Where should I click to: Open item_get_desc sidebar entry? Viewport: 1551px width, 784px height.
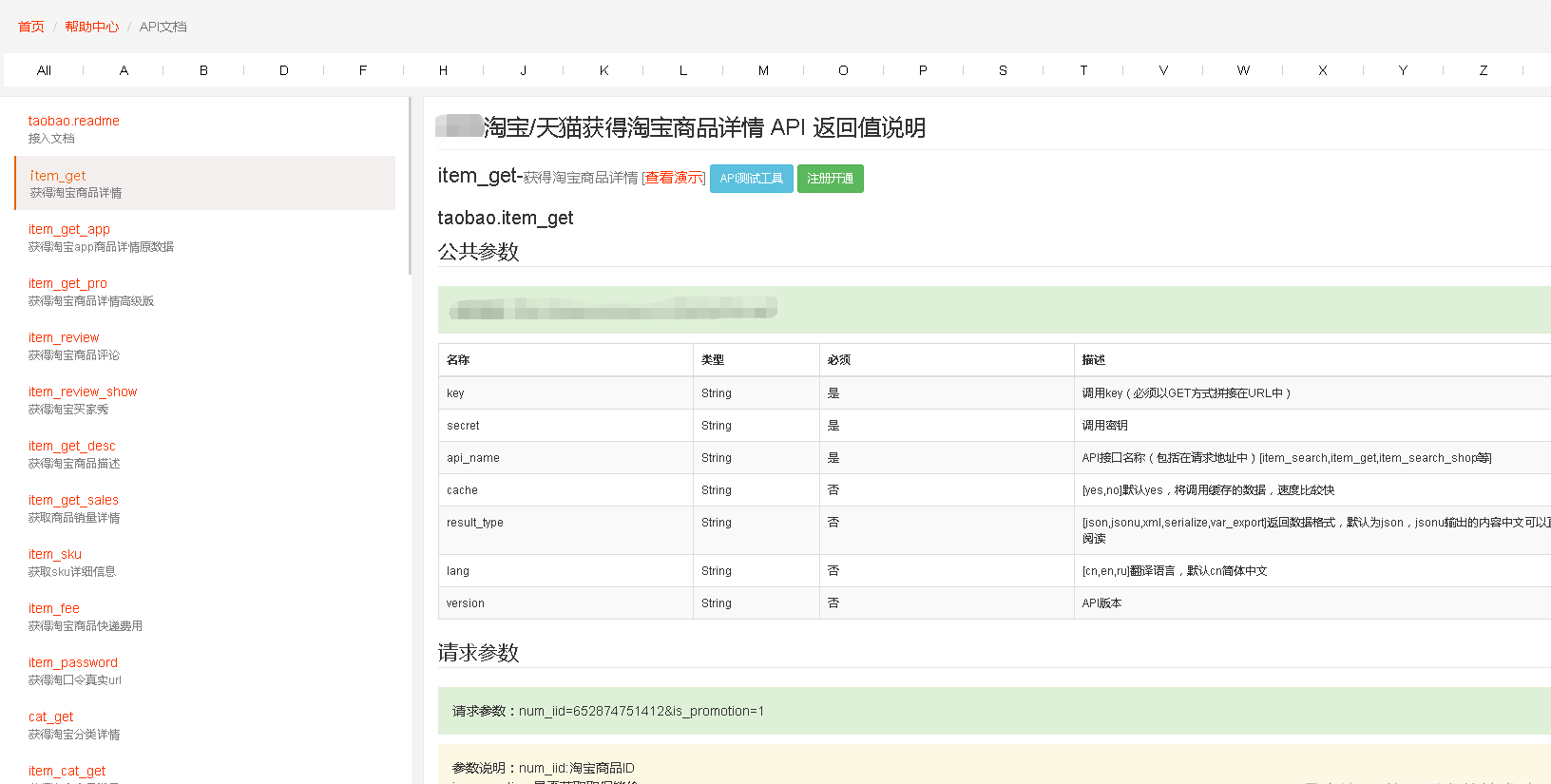[205, 454]
